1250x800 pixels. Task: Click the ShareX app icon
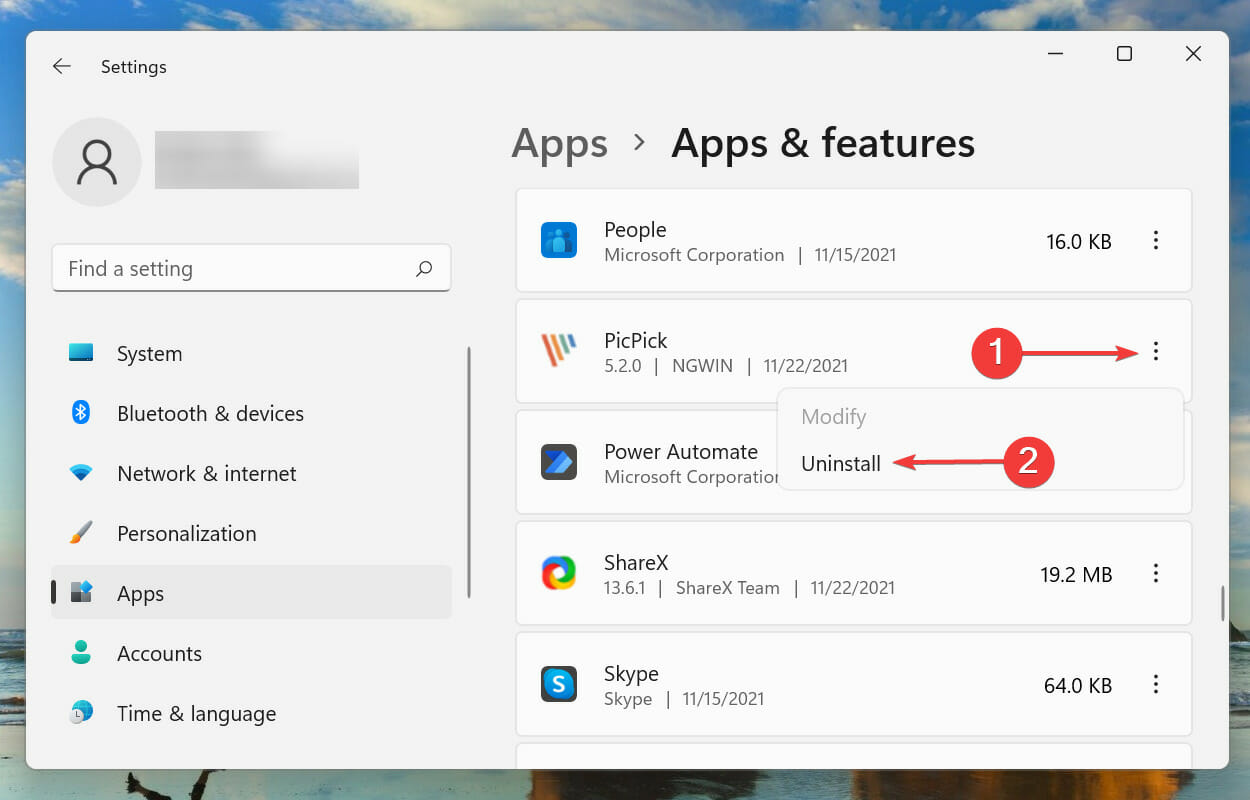pyautogui.click(x=559, y=573)
